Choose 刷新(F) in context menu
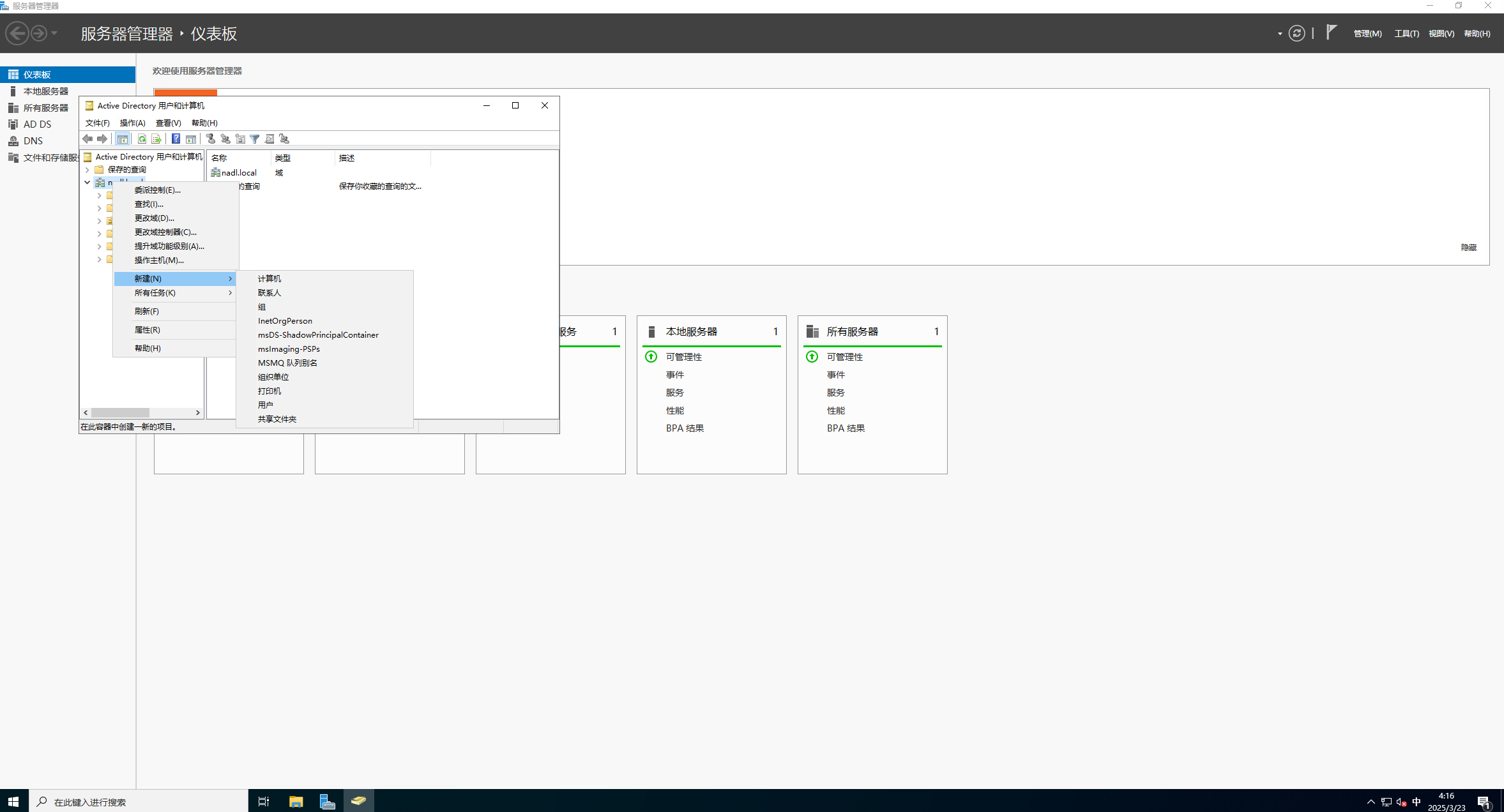This screenshot has width=1504, height=812. (x=175, y=312)
